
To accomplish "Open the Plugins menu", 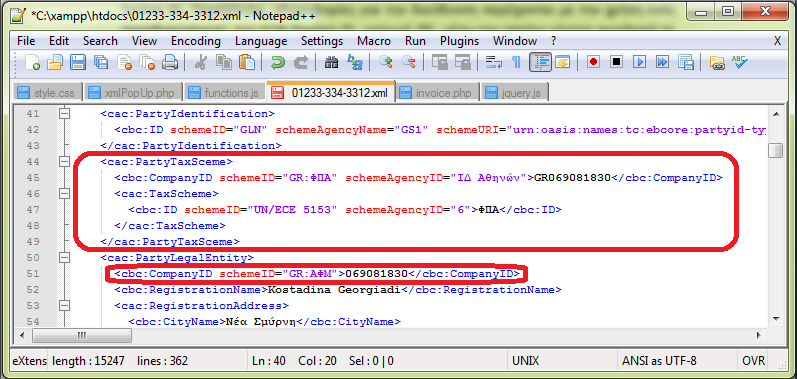I will pyautogui.click(x=459, y=41).
